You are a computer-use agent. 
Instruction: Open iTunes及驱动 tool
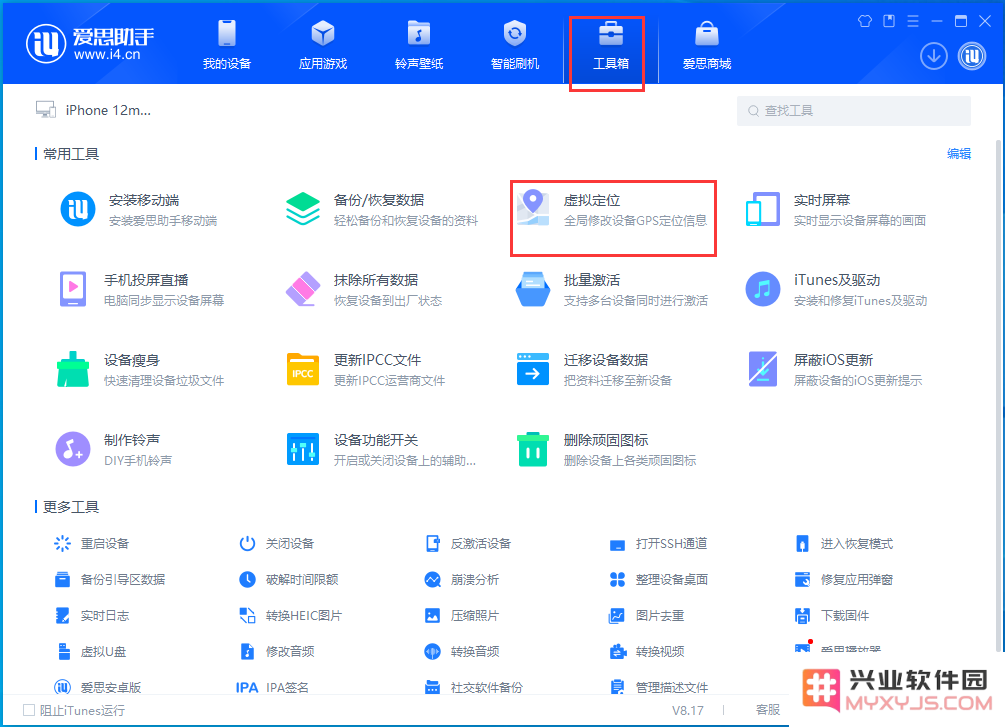click(836, 290)
